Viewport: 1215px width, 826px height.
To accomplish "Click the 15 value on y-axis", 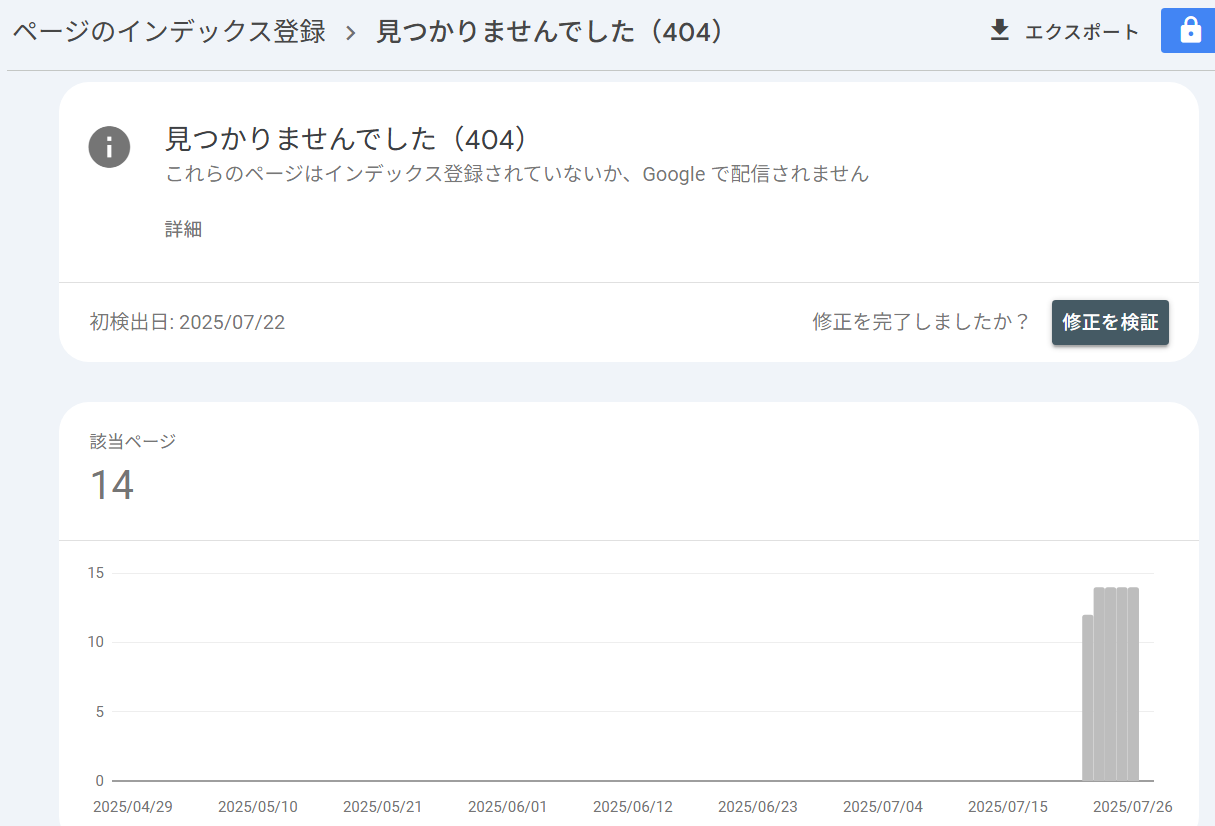I will [96, 573].
